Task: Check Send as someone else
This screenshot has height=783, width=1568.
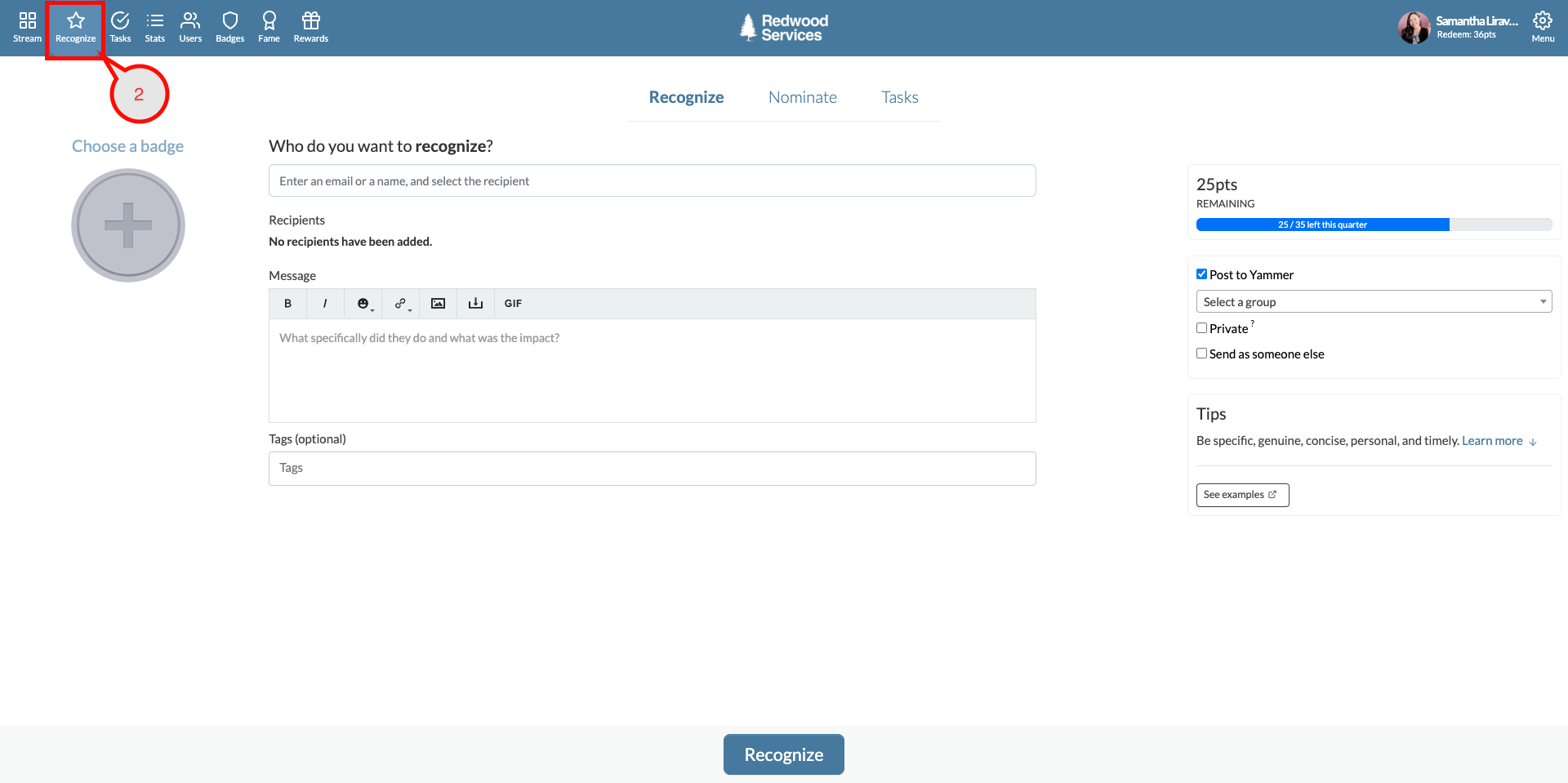Action: tap(1201, 354)
